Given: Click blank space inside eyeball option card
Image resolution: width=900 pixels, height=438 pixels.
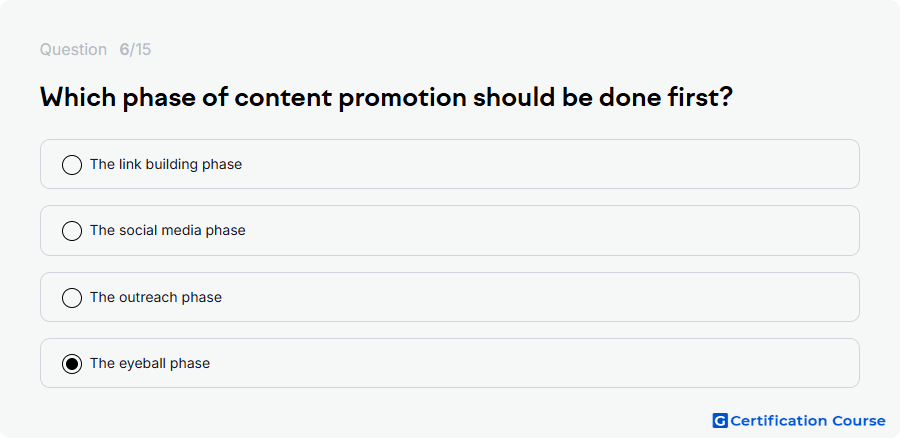Looking at the screenshot, I should click(x=545, y=363).
